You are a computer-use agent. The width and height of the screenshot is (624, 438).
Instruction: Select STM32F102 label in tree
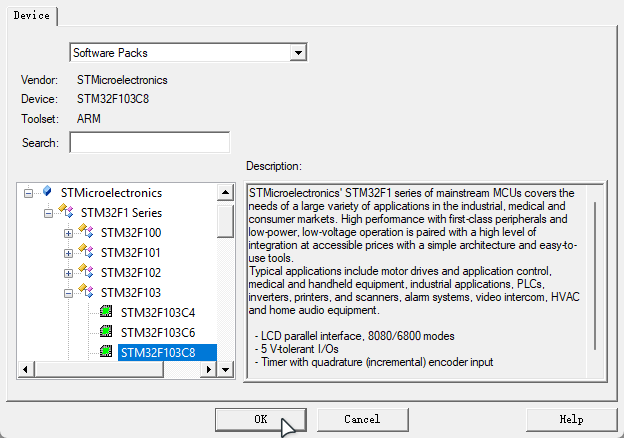point(131,273)
